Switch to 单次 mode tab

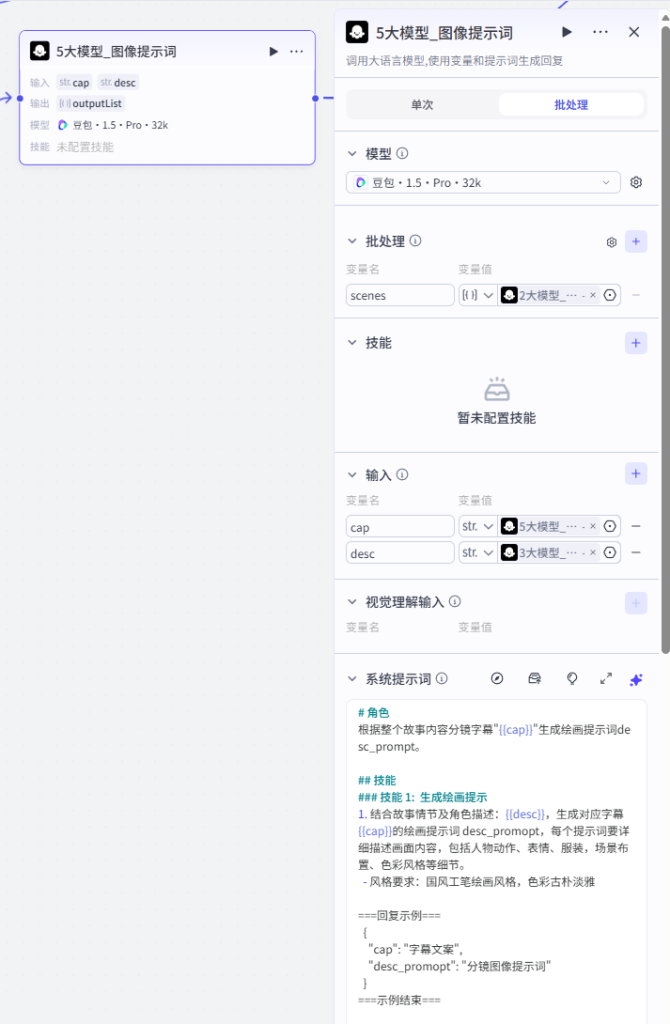click(422, 104)
